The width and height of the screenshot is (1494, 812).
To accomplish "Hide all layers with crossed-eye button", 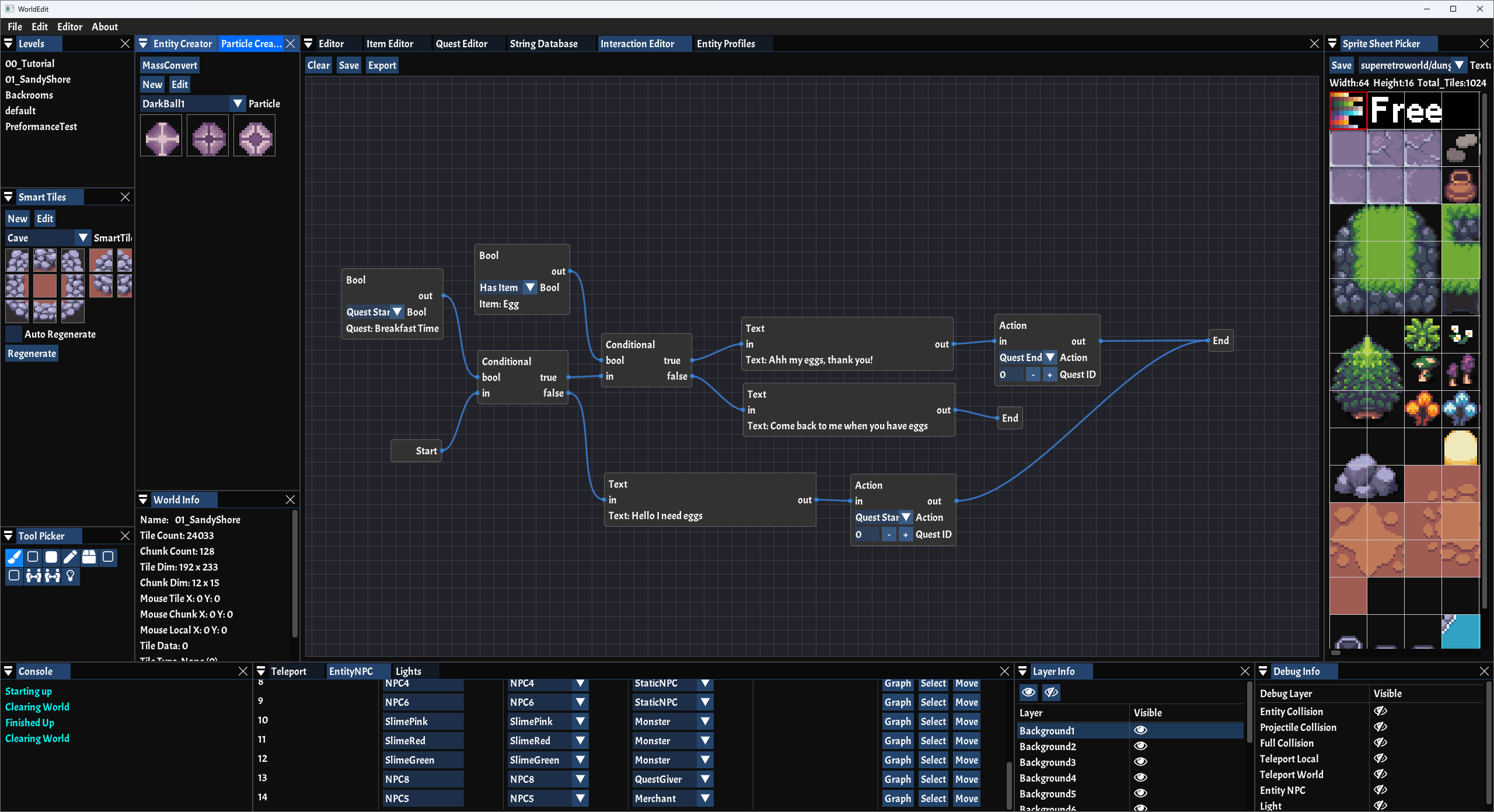I will click(x=1051, y=692).
